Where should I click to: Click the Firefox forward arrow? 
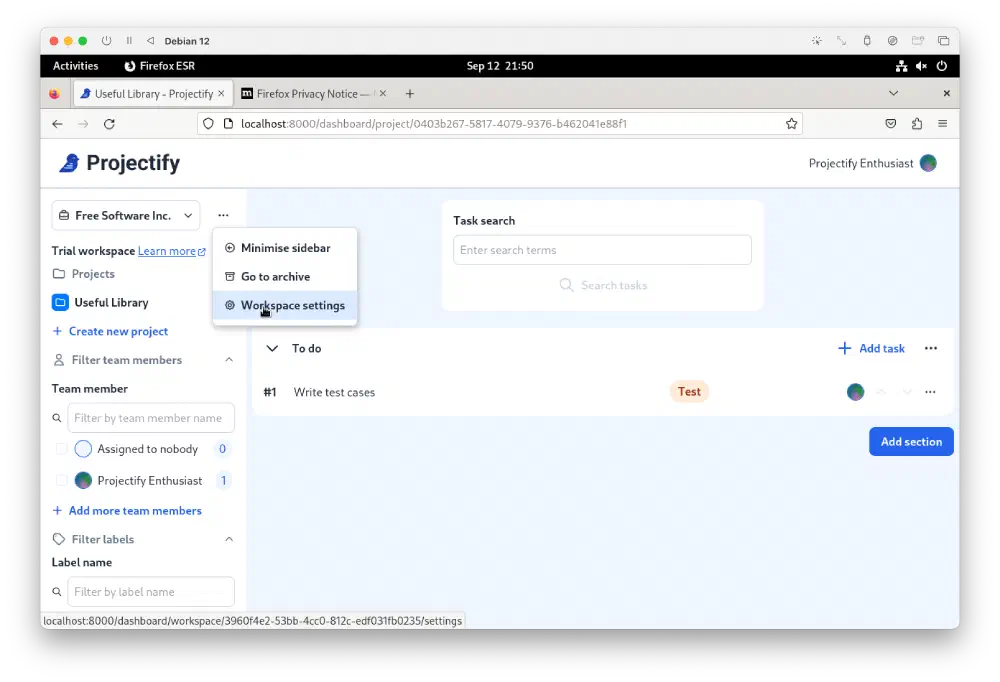click(83, 124)
